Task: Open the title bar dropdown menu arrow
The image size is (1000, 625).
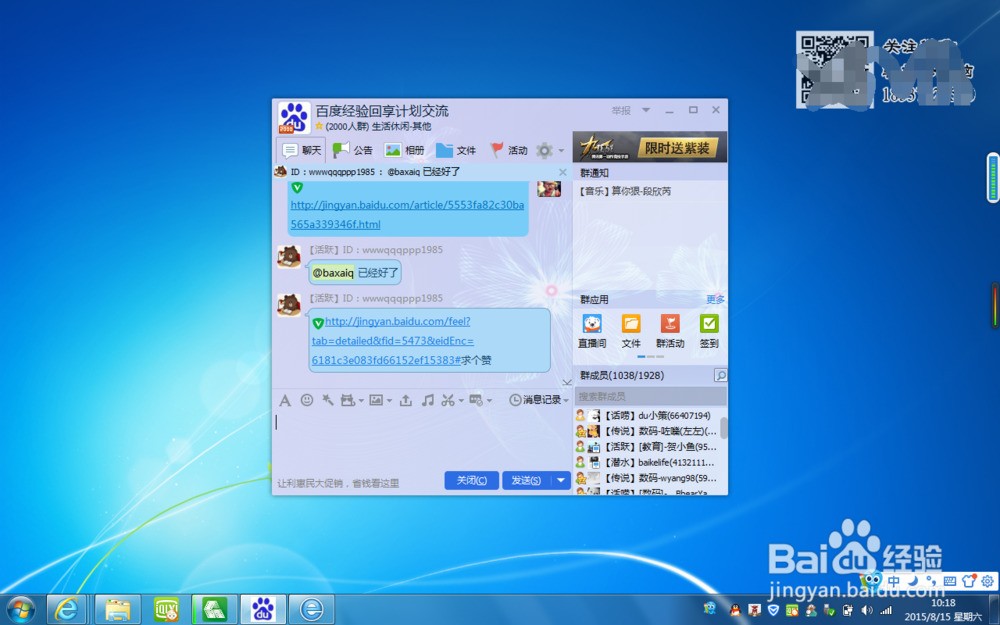Action: [x=646, y=110]
